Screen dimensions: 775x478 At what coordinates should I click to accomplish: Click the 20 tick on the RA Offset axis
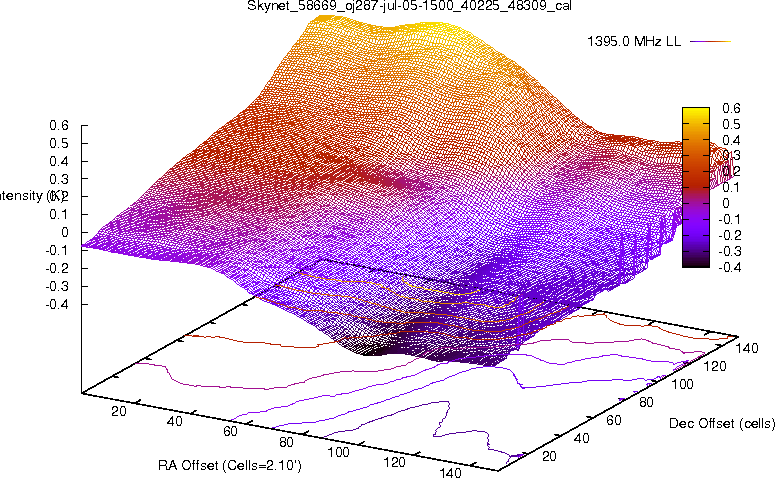pos(119,410)
